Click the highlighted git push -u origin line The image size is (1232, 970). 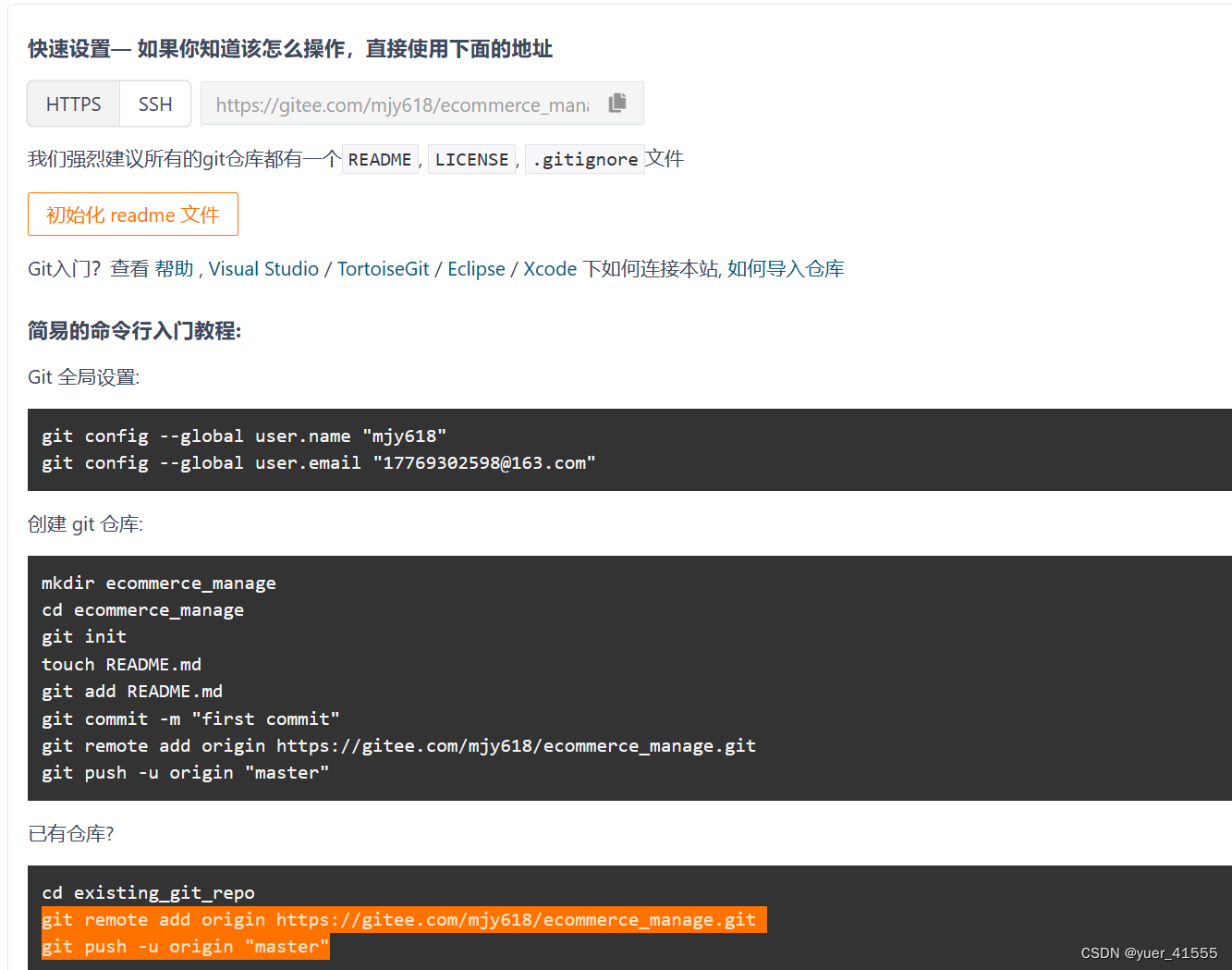pyautogui.click(x=185, y=946)
